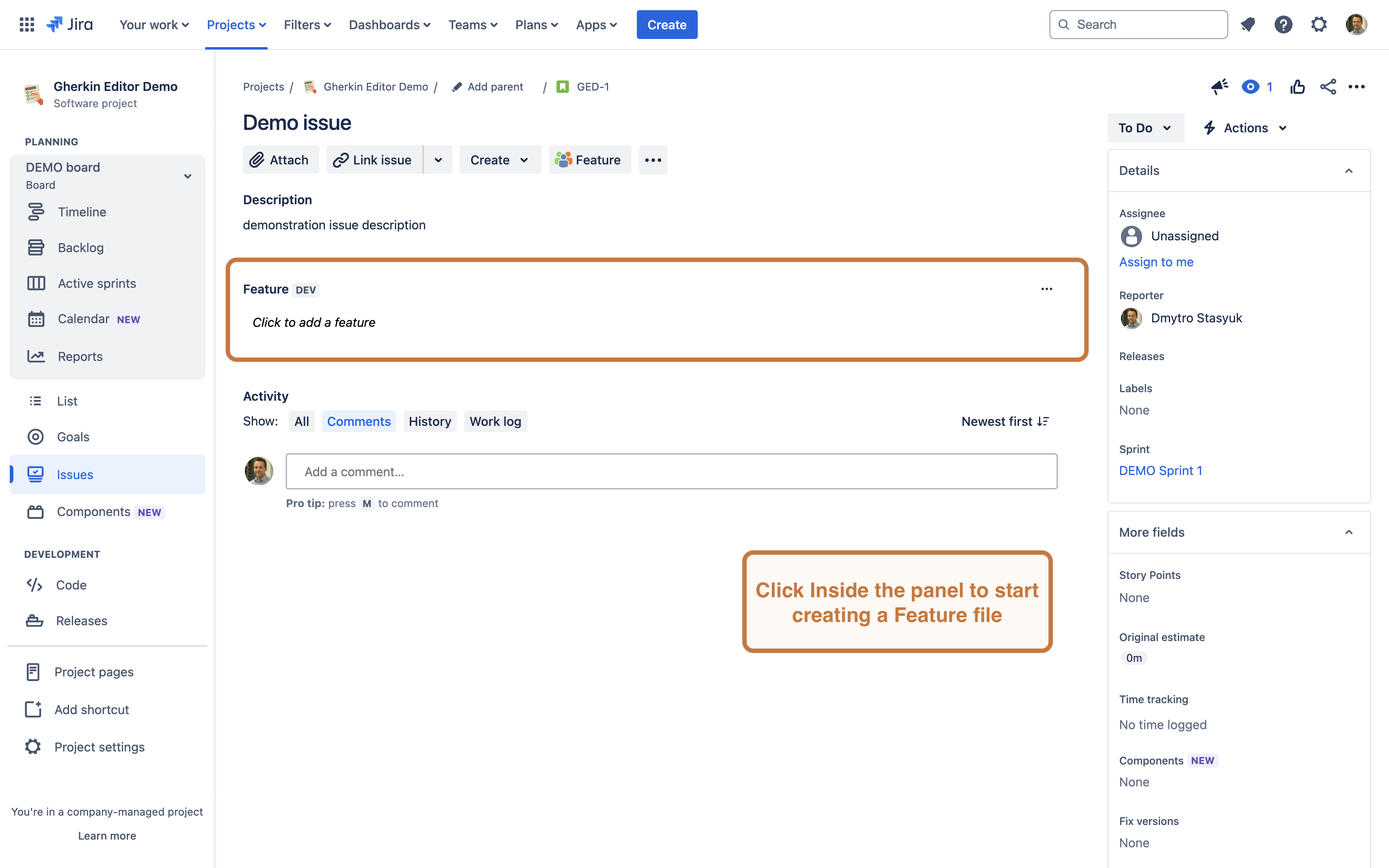Viewport: 1389px width, 868px height.
Task: Open the user profile avatar in header
Action: pyautogui.click(x=1356, y=25)
